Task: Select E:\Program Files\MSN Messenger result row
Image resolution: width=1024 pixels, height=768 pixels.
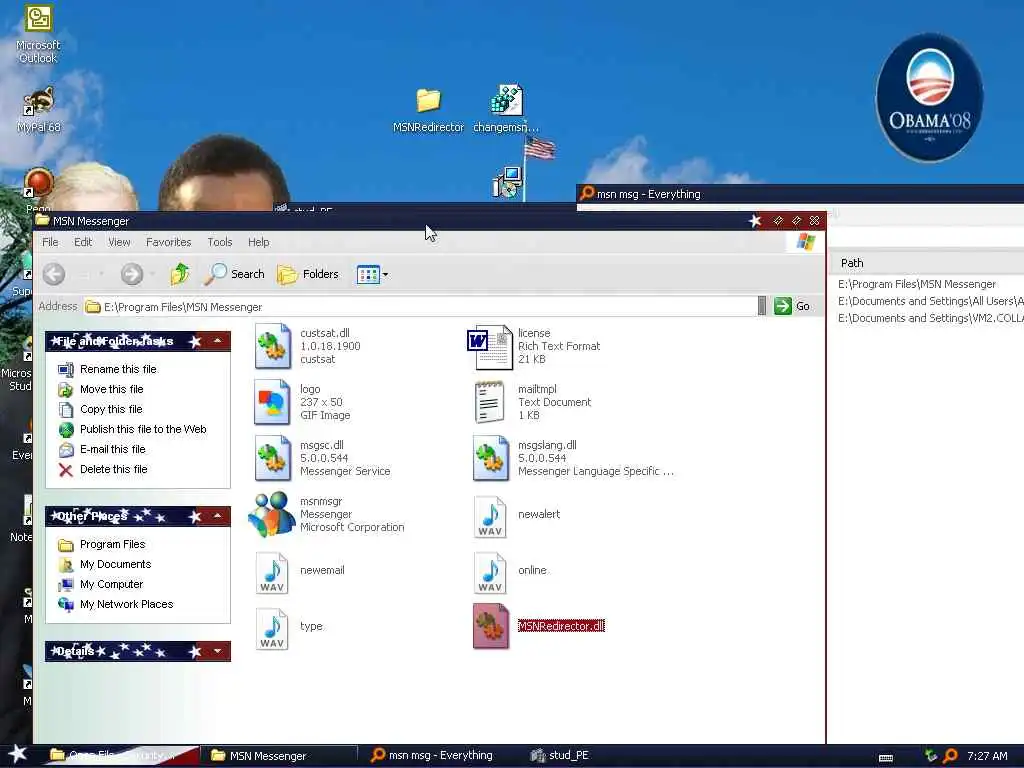Action: click(x=917, y=284)
